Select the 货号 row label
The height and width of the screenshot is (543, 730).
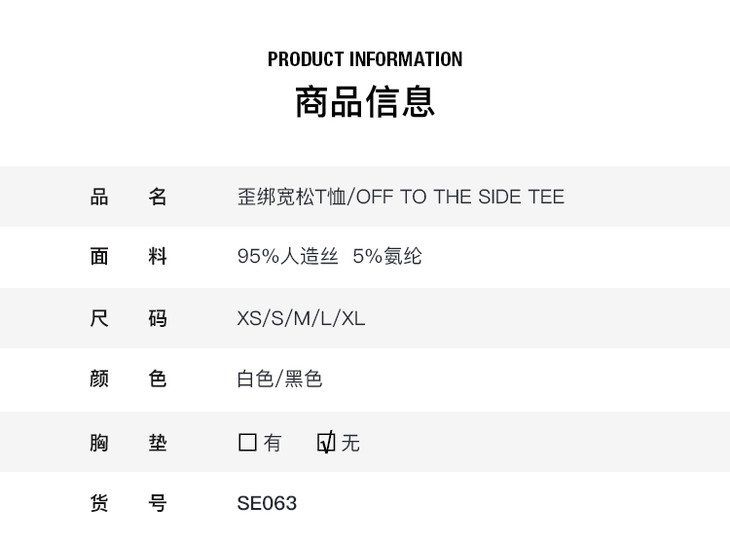[x=128, y=503]
